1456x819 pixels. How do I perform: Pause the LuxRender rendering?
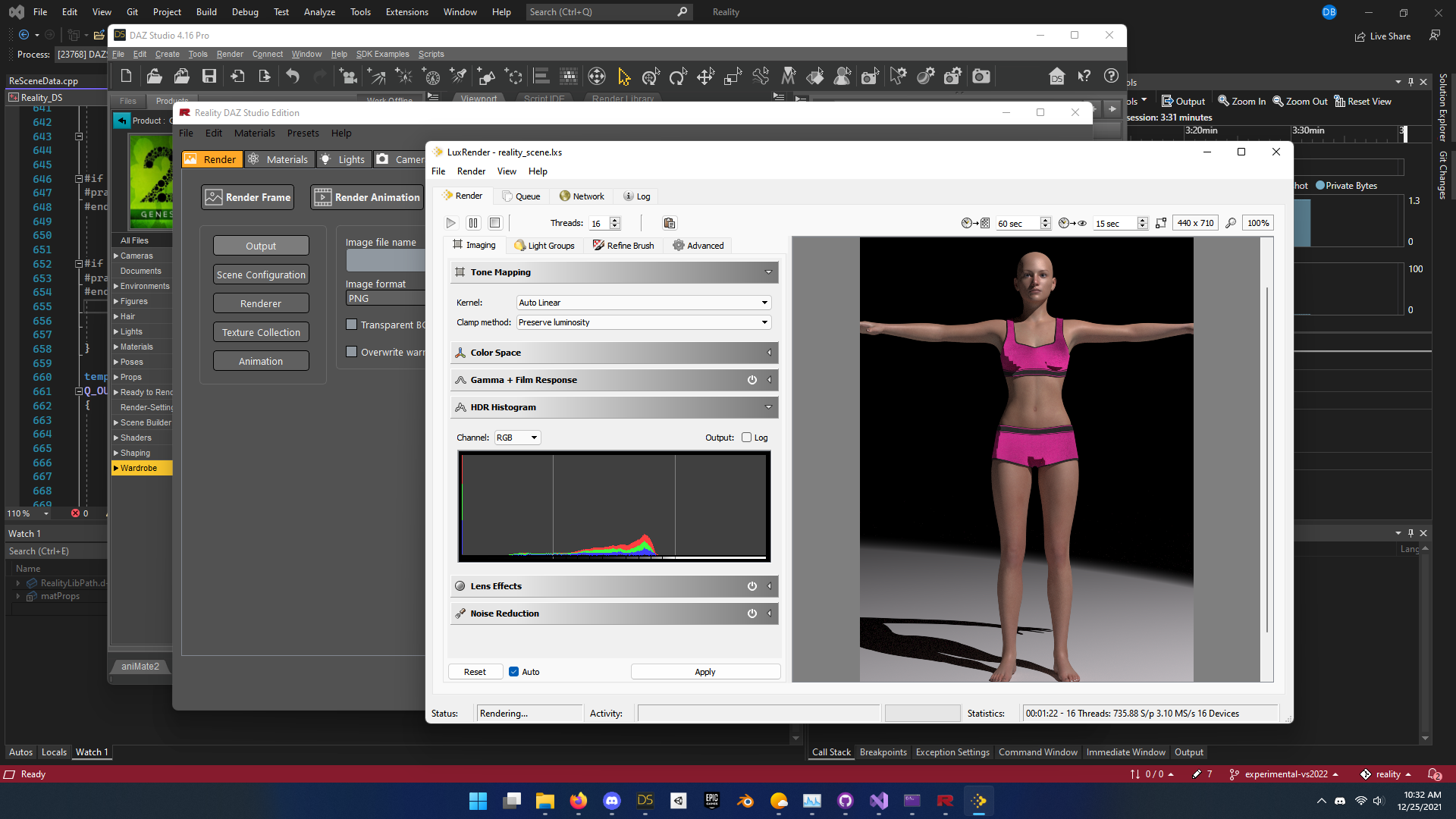pyautogui.click(x=473, y=223)
